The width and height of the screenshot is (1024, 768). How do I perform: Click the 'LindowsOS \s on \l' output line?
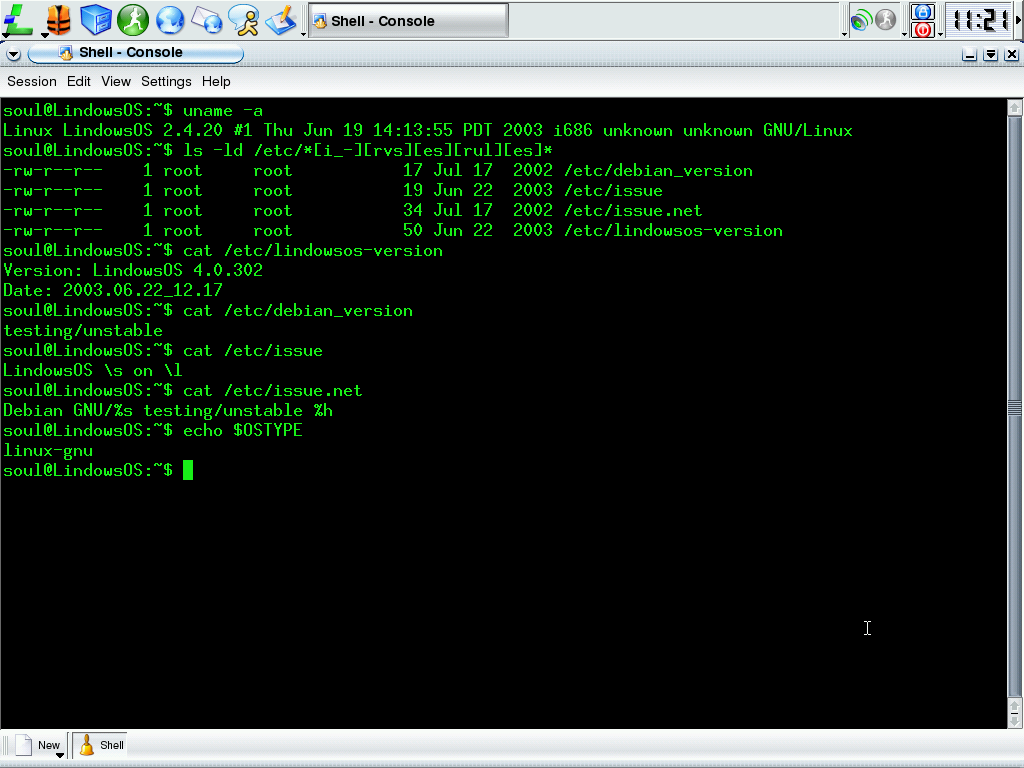click(x=93, y=371)
